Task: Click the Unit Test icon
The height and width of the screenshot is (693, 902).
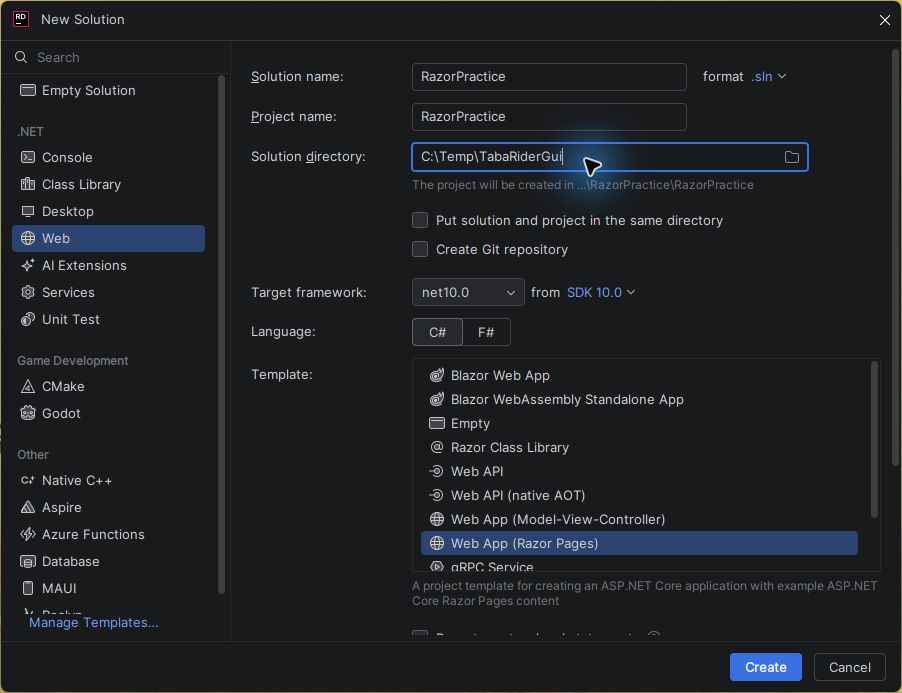Action: tap(28, 319)
